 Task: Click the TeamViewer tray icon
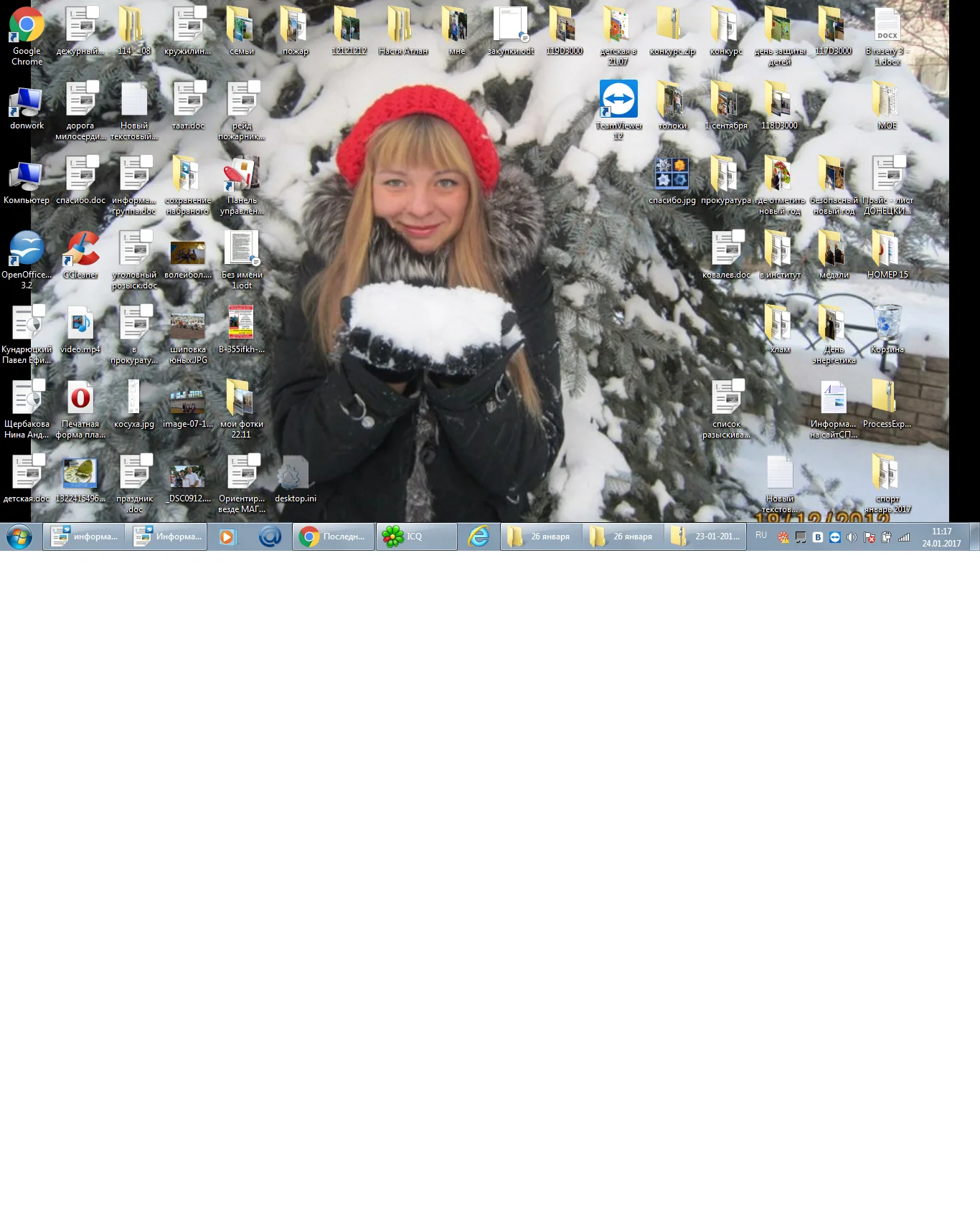click(x=835, y=537)
